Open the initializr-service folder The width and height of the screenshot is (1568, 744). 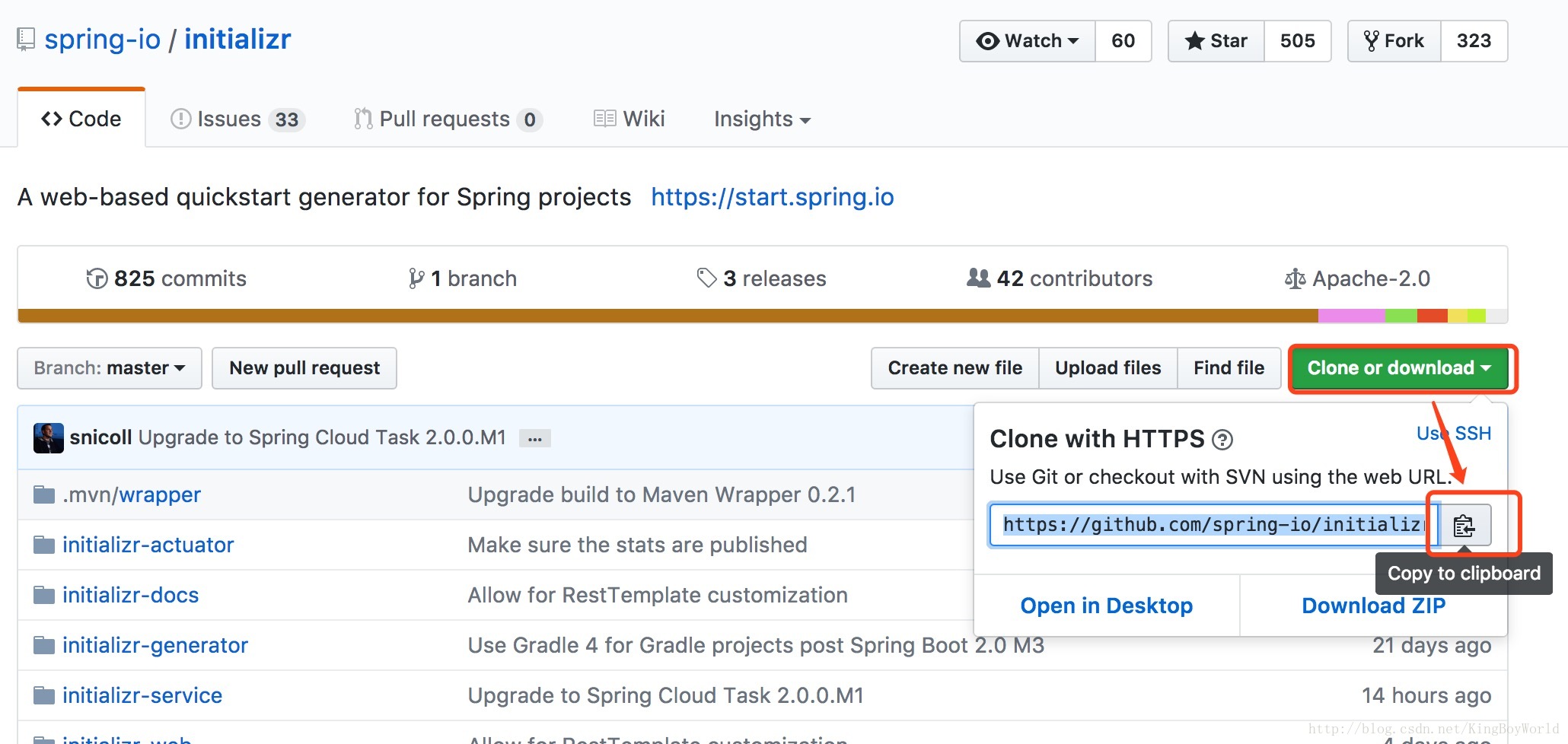tap(142, 695)
